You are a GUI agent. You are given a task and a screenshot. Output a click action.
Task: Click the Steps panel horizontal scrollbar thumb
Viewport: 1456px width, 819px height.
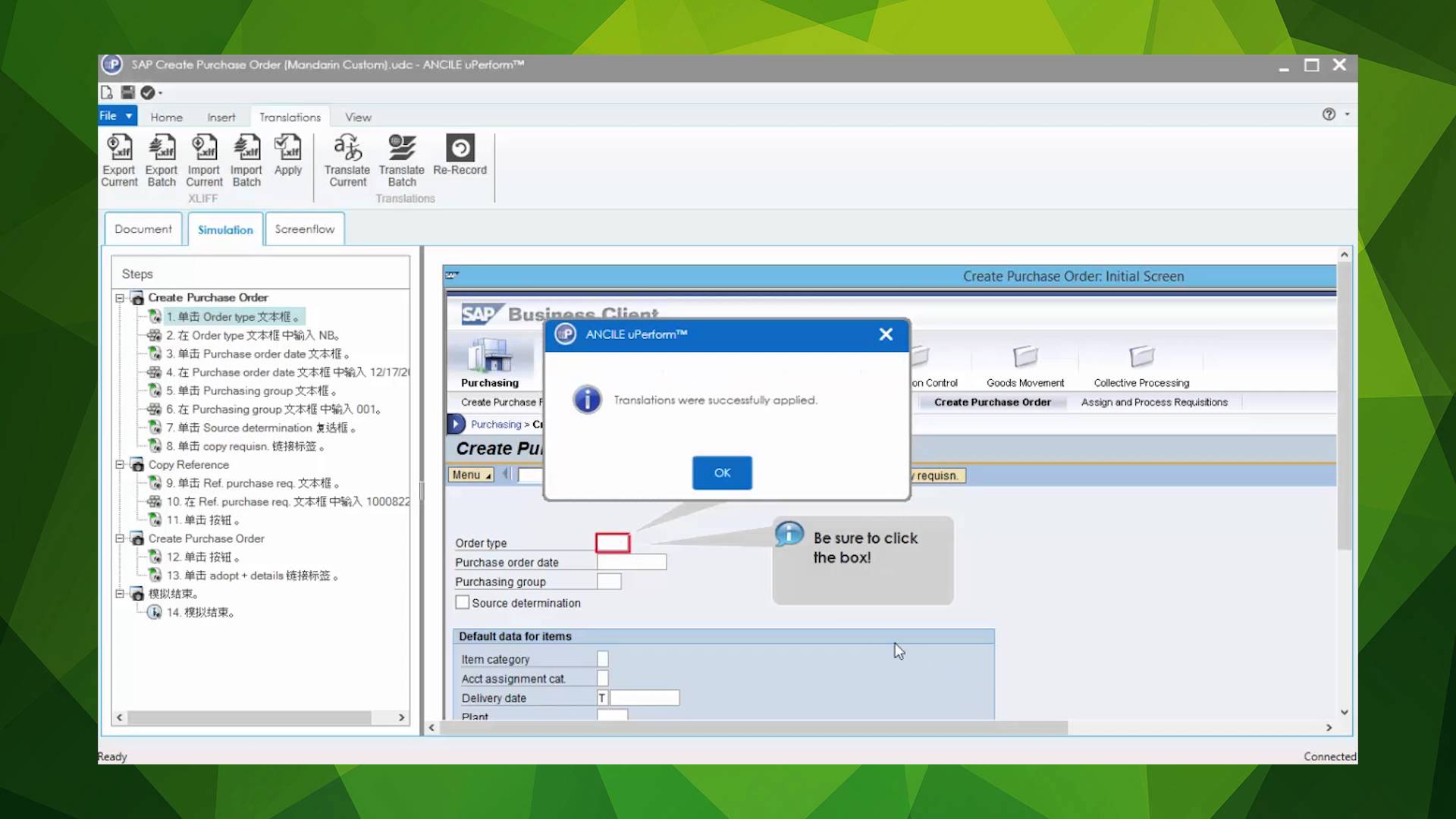pos(249,717)
